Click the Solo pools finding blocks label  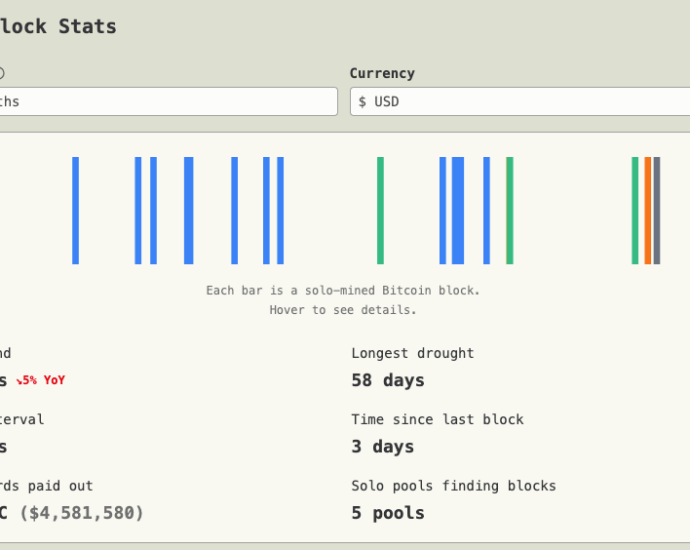[453, 486]
